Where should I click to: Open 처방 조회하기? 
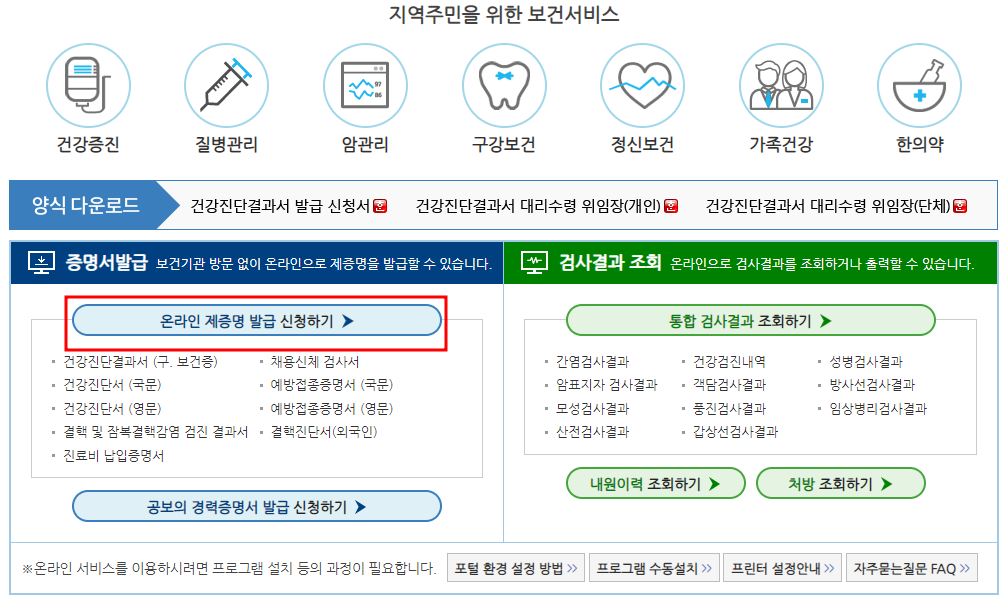841,483
